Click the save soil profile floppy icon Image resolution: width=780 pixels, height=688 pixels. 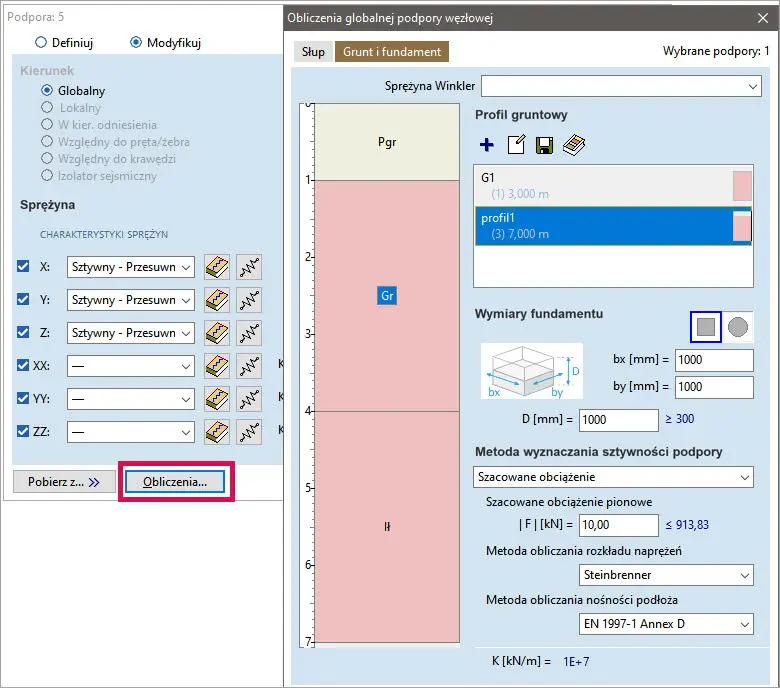click(x=544, y=146)
